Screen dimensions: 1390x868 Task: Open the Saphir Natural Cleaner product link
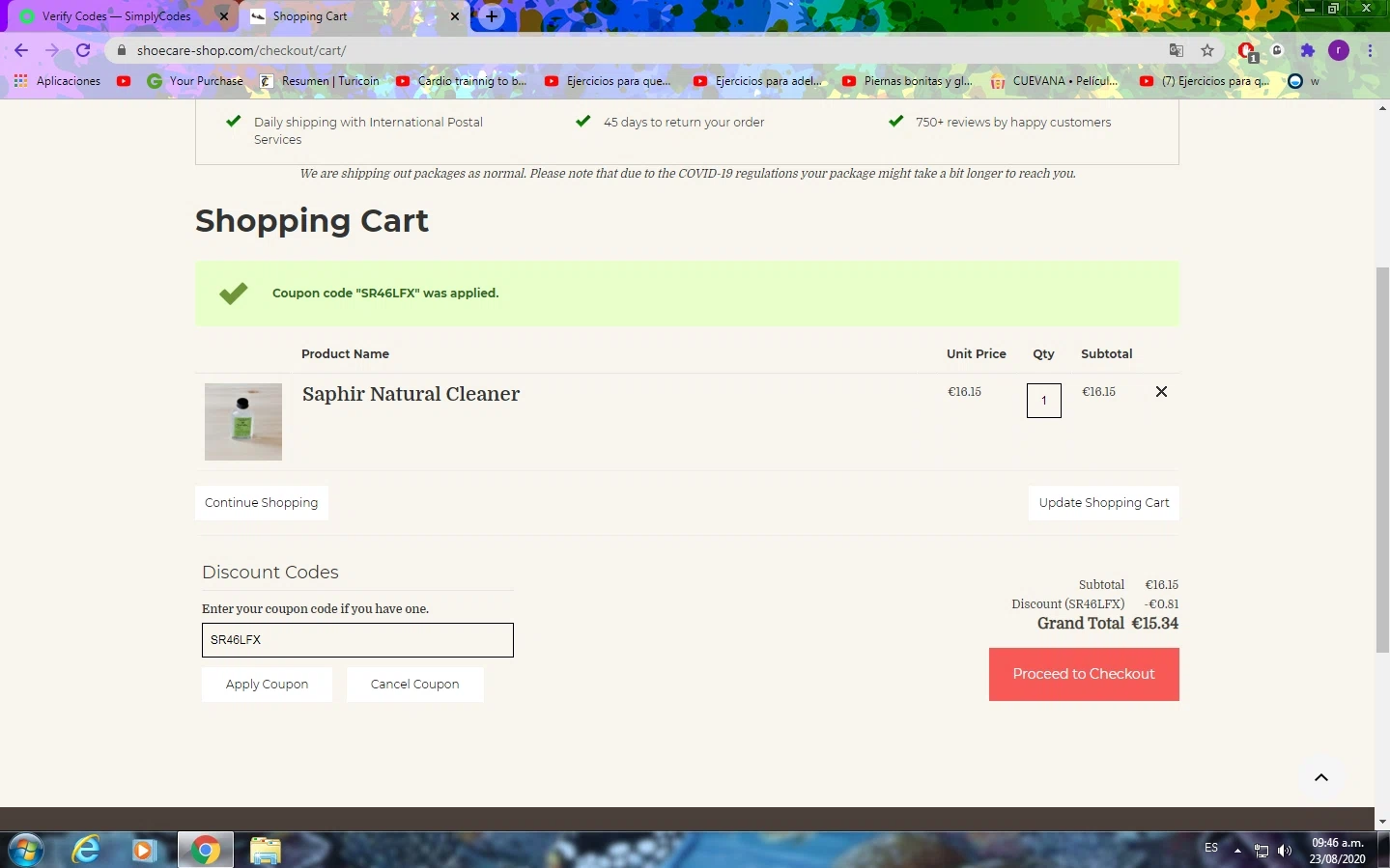[x=411, y=394]
